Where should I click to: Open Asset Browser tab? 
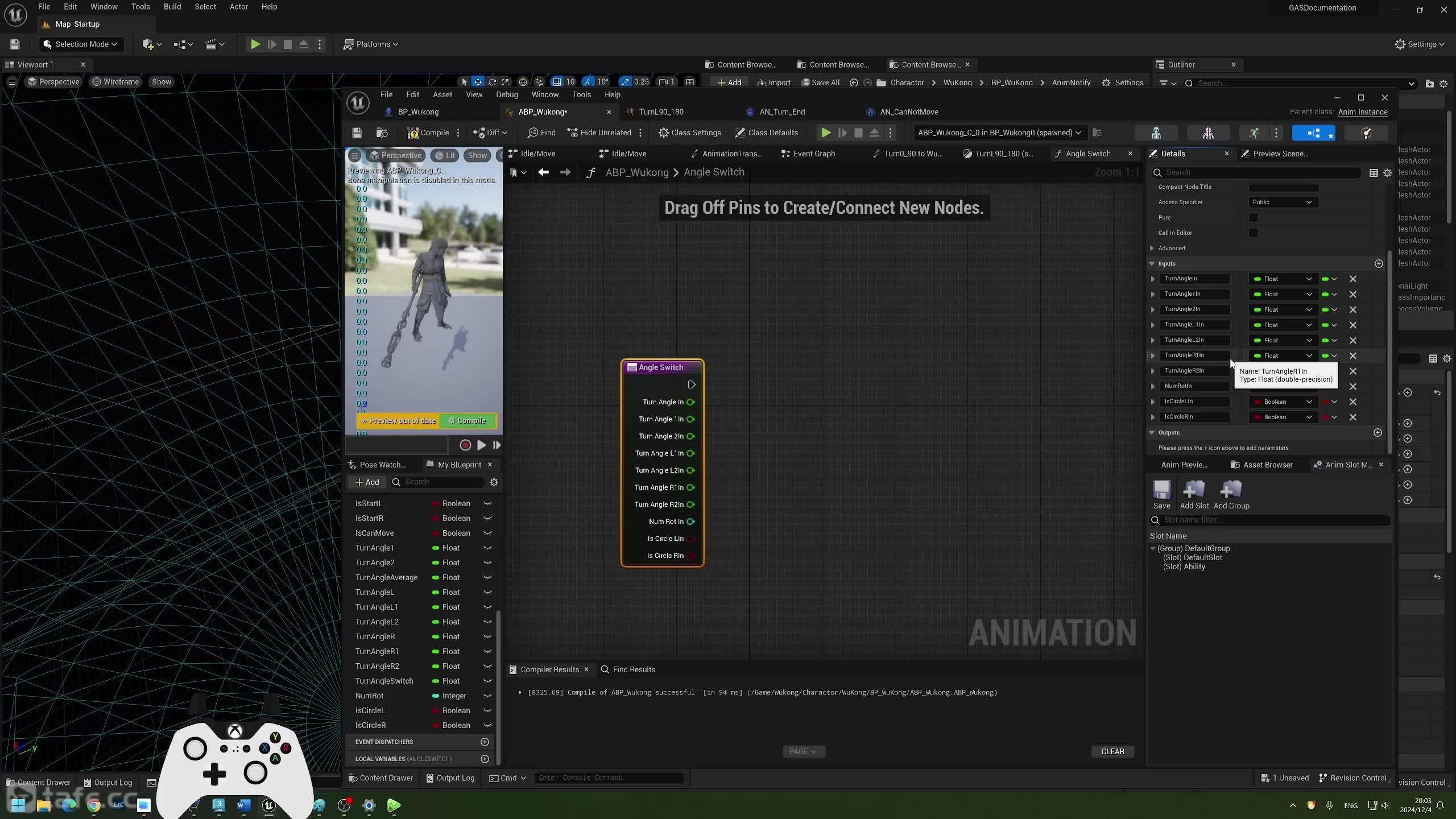(x=1261, y=465)
